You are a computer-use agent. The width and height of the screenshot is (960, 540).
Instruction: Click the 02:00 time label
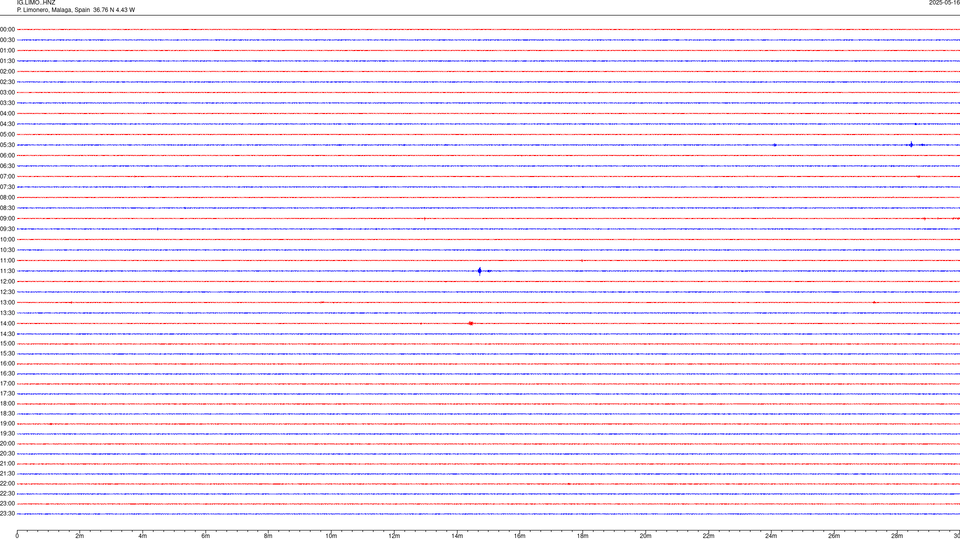(x=7, y=72)
